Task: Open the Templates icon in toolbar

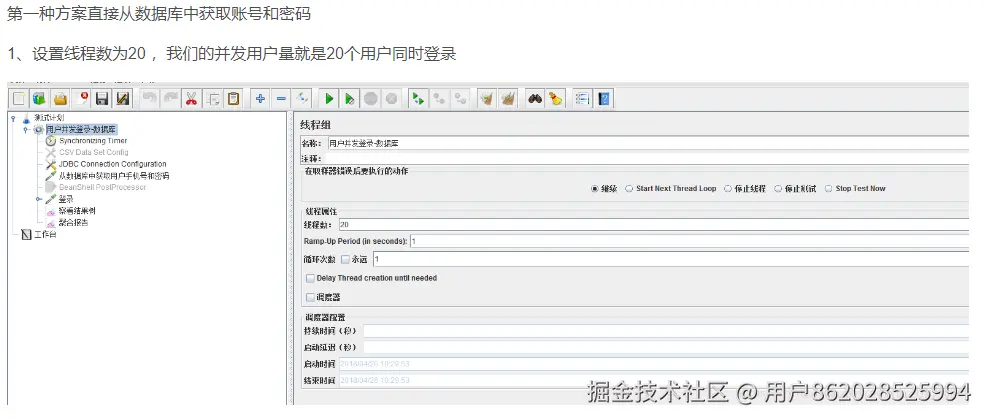Action: tap(40, 99)
